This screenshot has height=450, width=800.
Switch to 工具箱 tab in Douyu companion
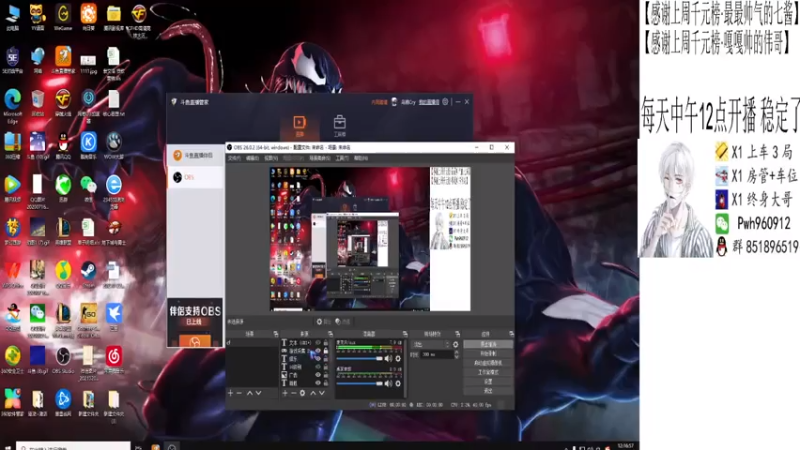(340, 126)
